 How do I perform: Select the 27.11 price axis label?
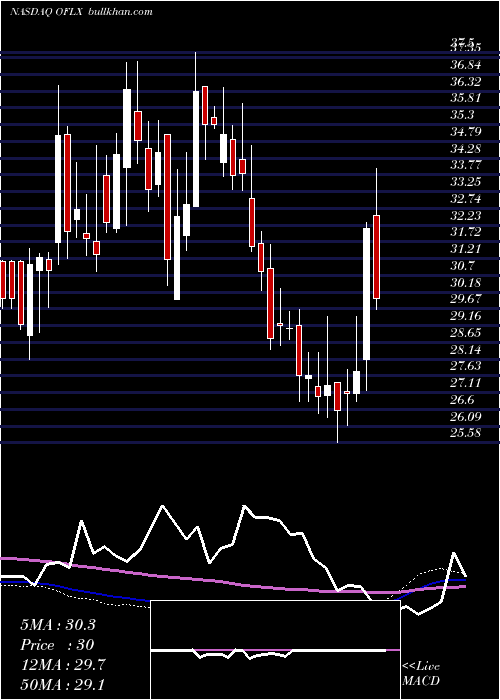(x=466, y=383)
